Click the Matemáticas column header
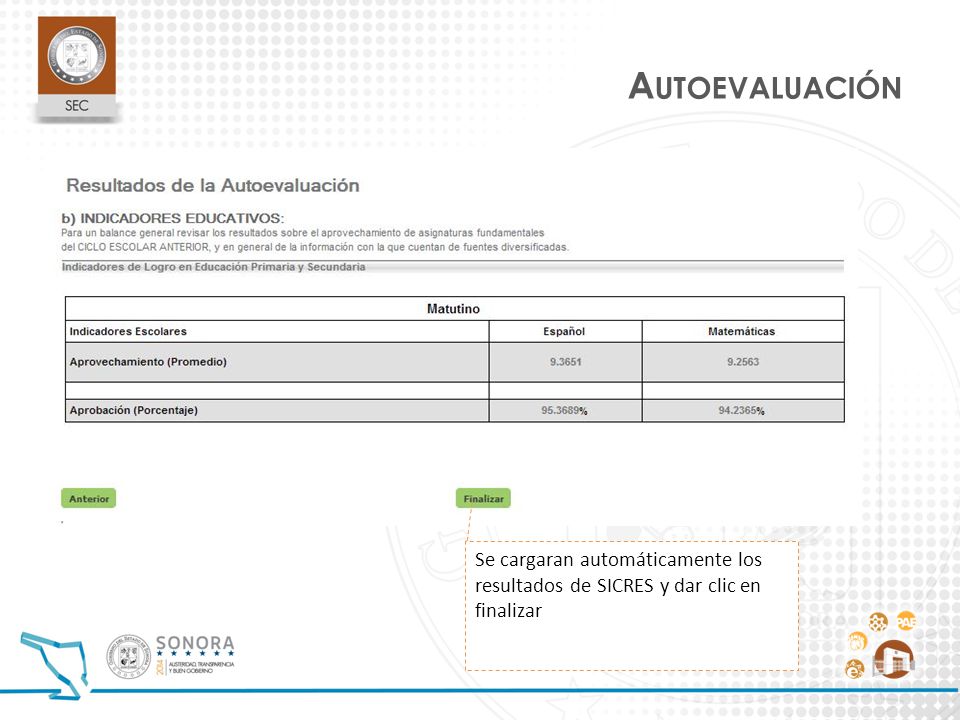This screenshot has width=960, height=720. (x=741, y=331)
